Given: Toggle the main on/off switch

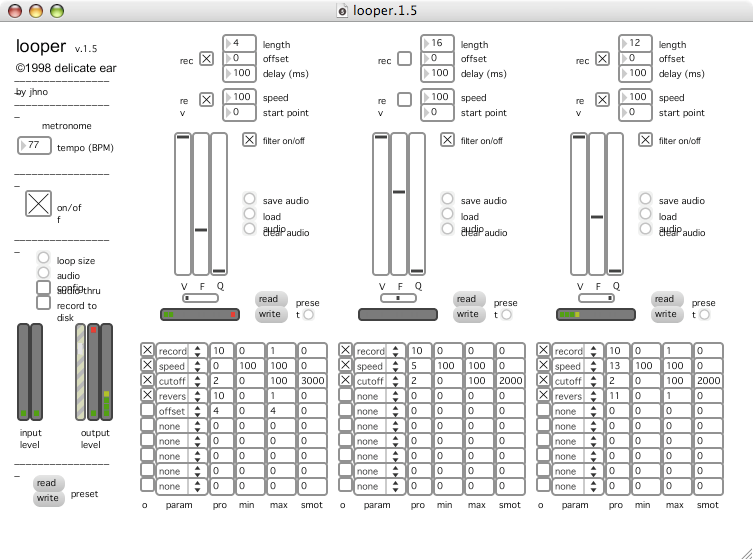Looking at the screenshot, I should pyautogui.click(x=38, y=204).
